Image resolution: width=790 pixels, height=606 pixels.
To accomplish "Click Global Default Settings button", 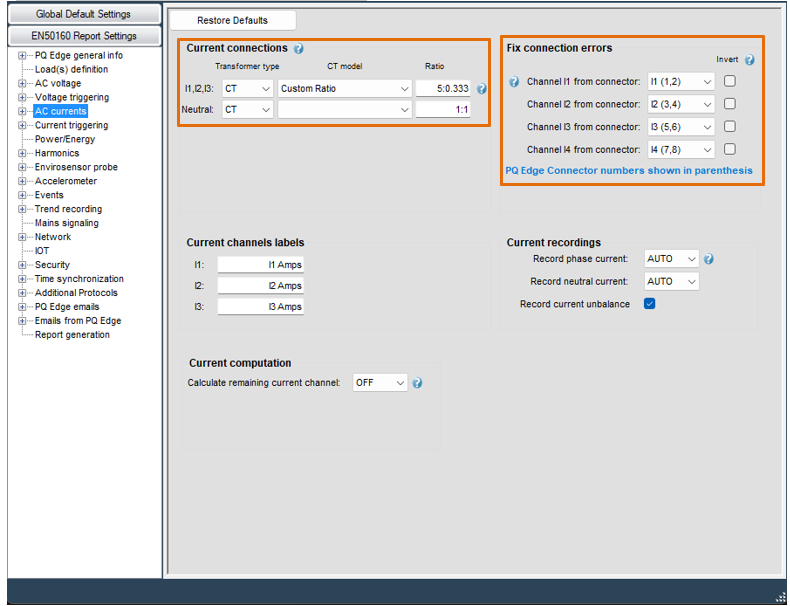I will click(84, 14).
